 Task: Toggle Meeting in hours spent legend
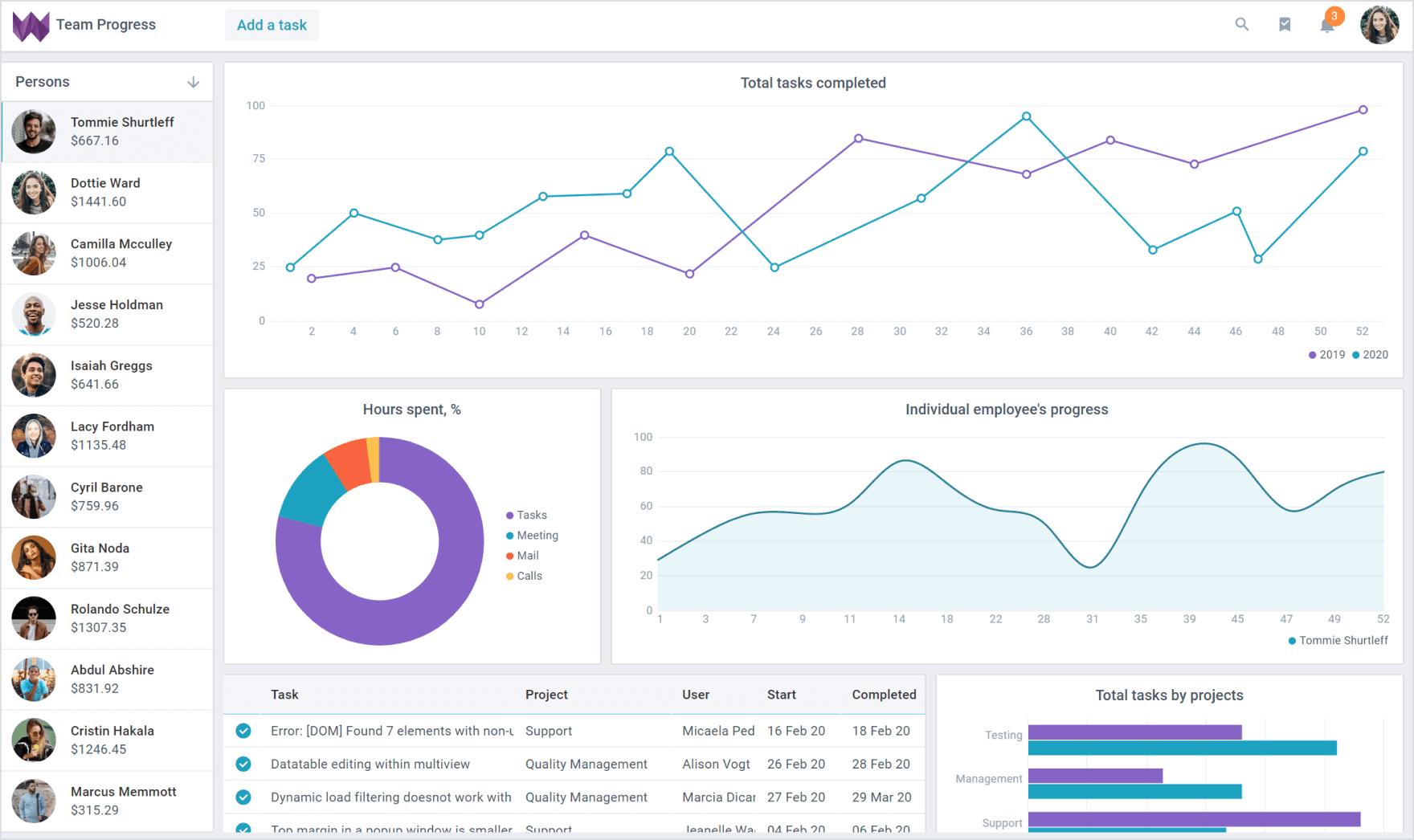coord(532,536)
